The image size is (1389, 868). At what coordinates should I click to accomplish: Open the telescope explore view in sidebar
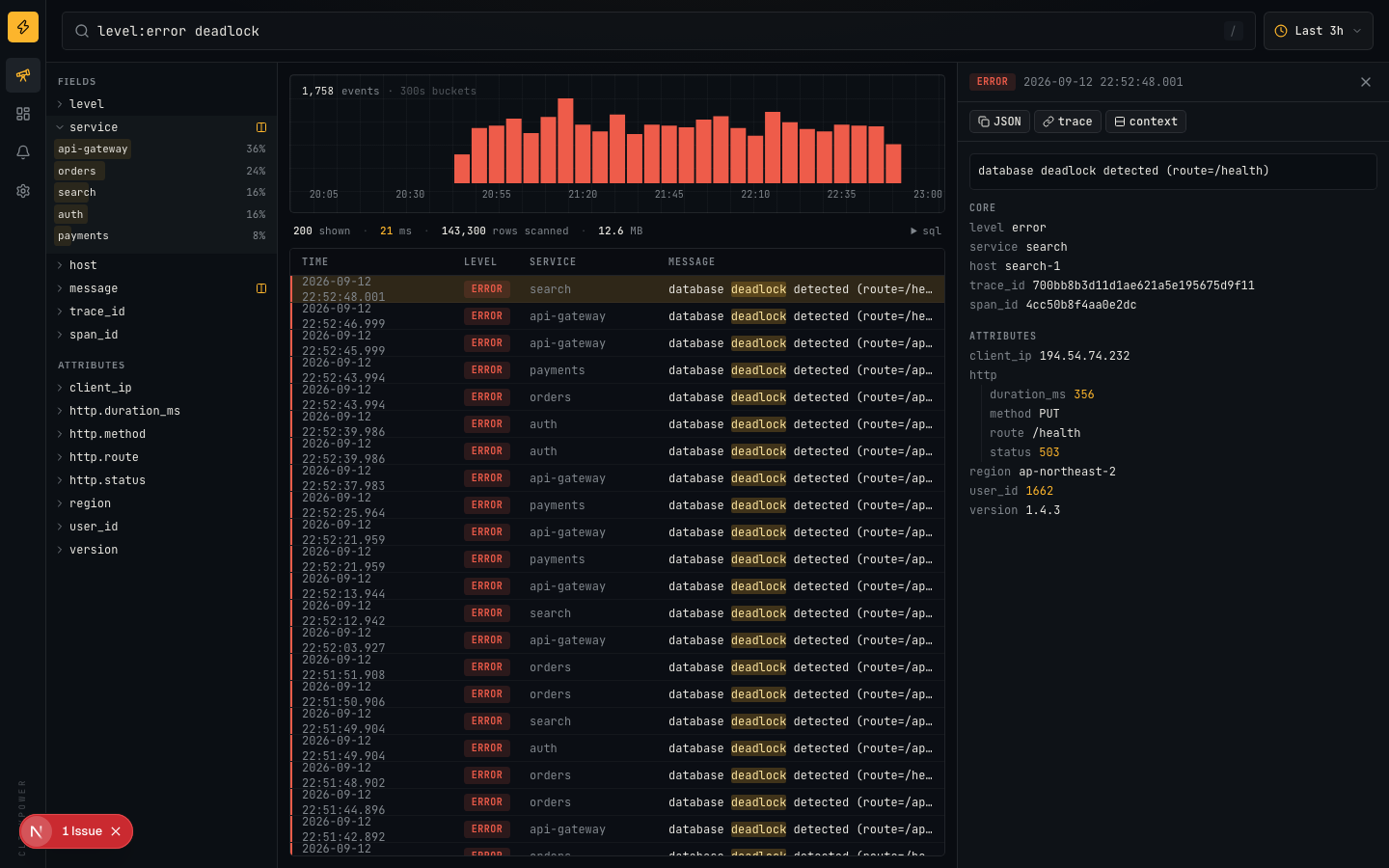[23, 75]
